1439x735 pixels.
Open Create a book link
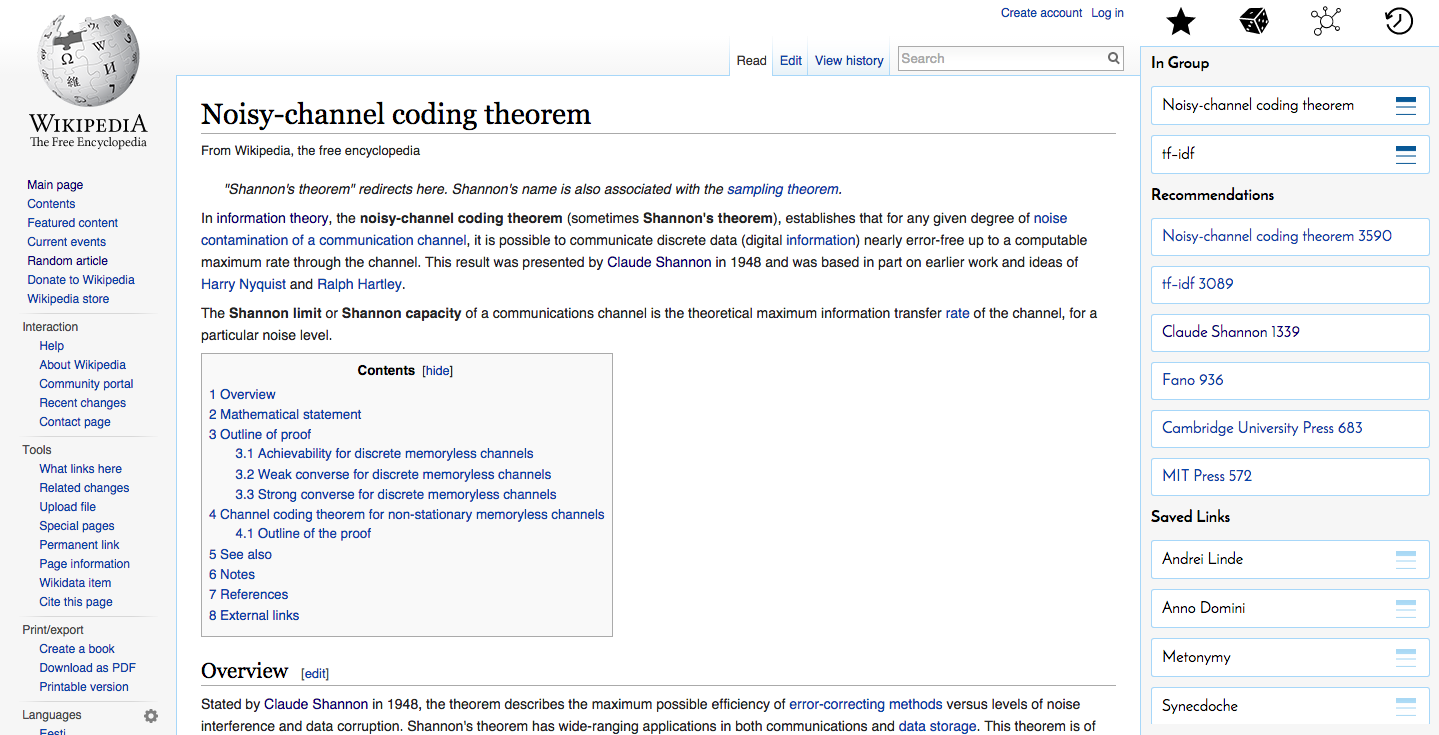77,649
